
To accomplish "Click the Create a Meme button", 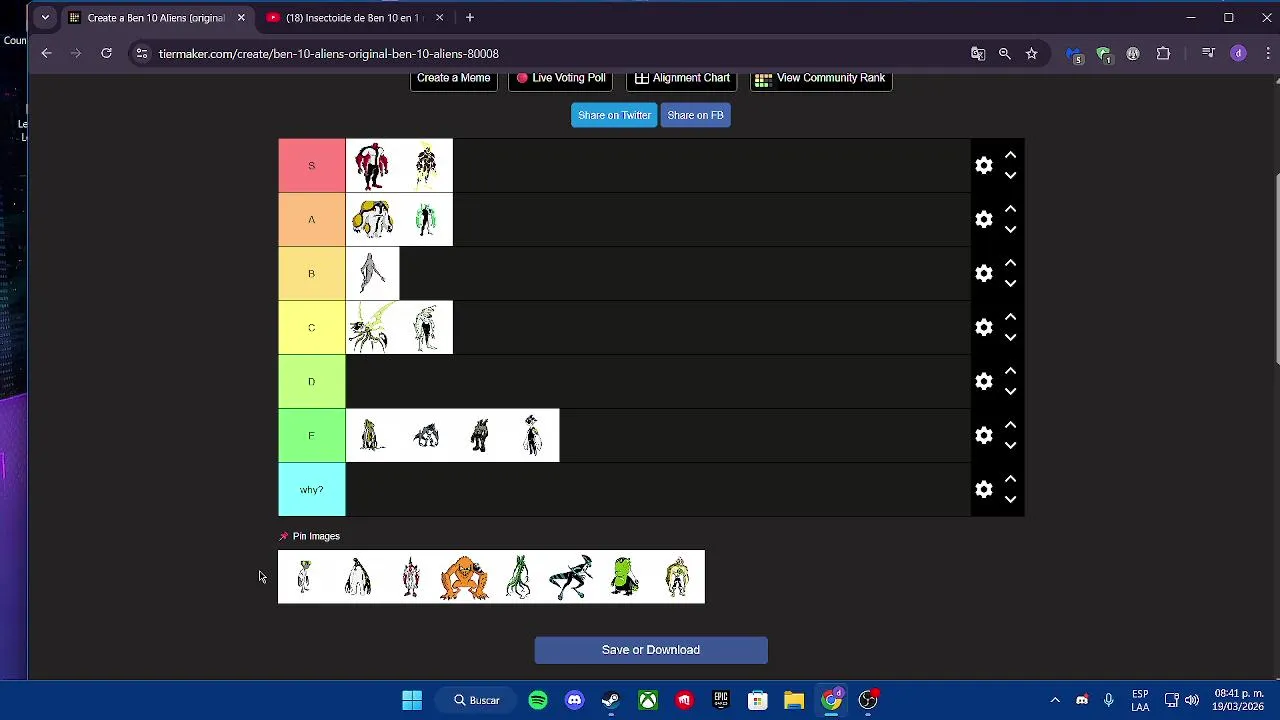I will point(454,78).
